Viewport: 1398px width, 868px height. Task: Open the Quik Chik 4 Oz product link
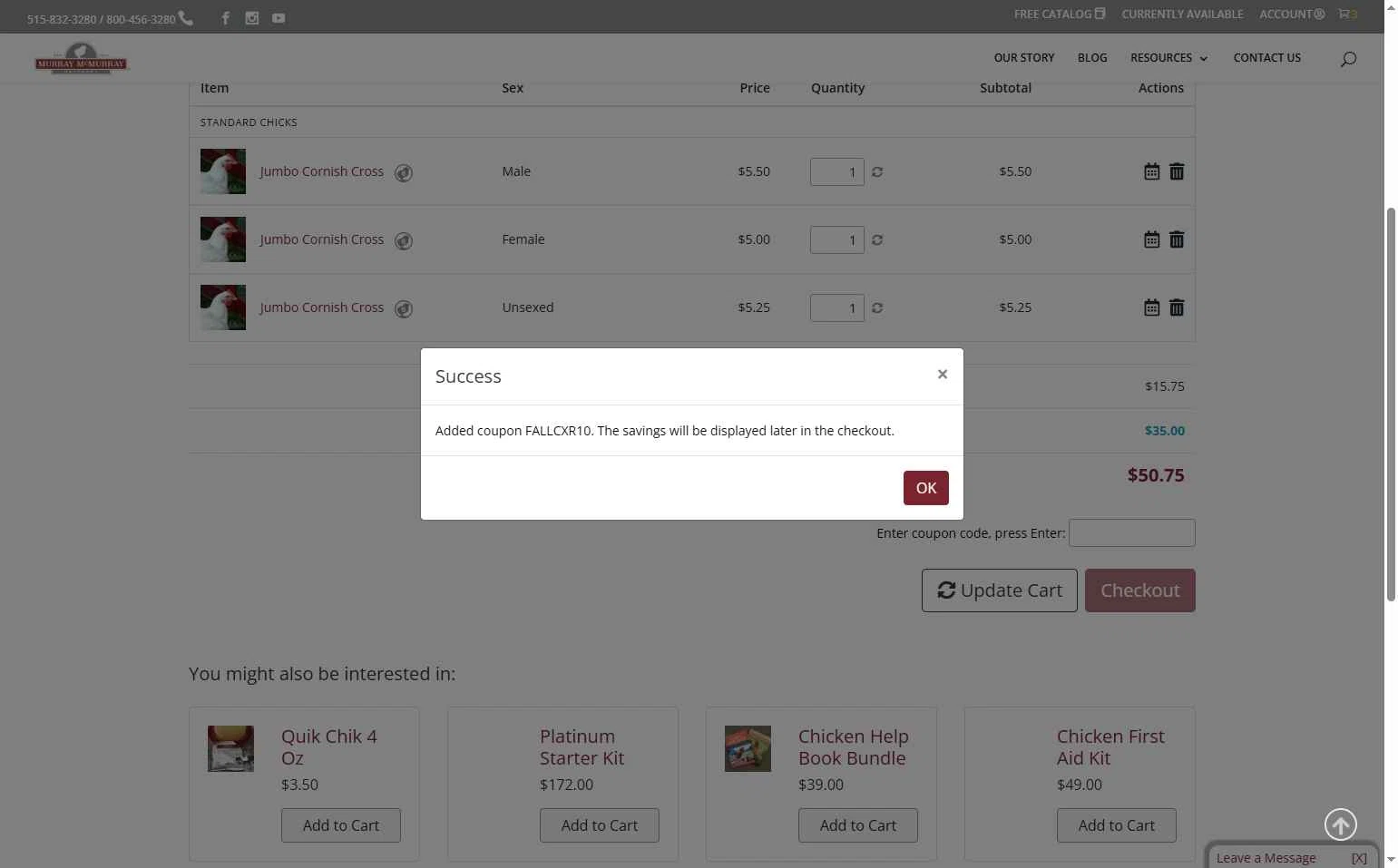(329, 747)
